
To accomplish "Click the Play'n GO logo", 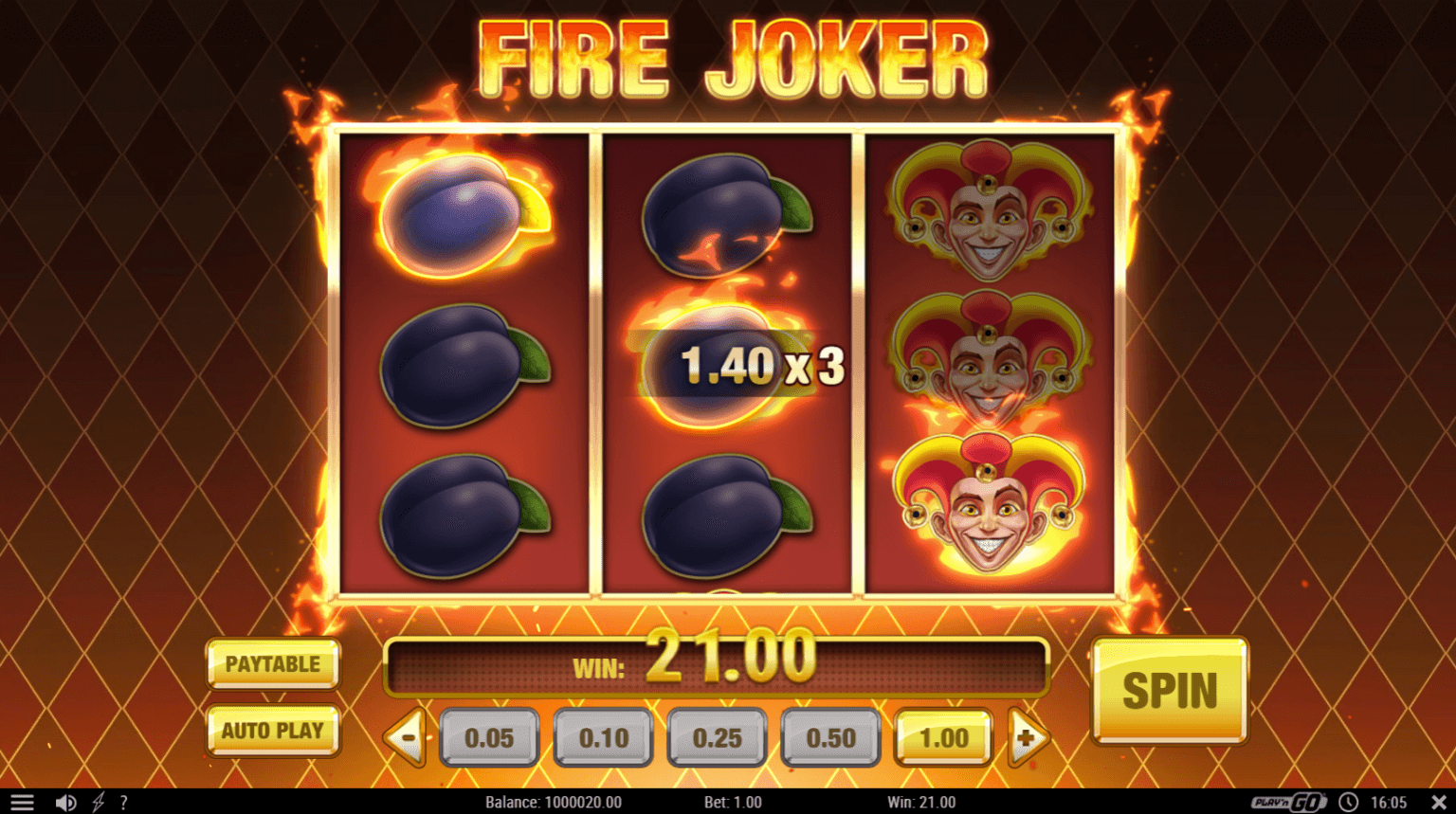I will (x=1289, y=803).
